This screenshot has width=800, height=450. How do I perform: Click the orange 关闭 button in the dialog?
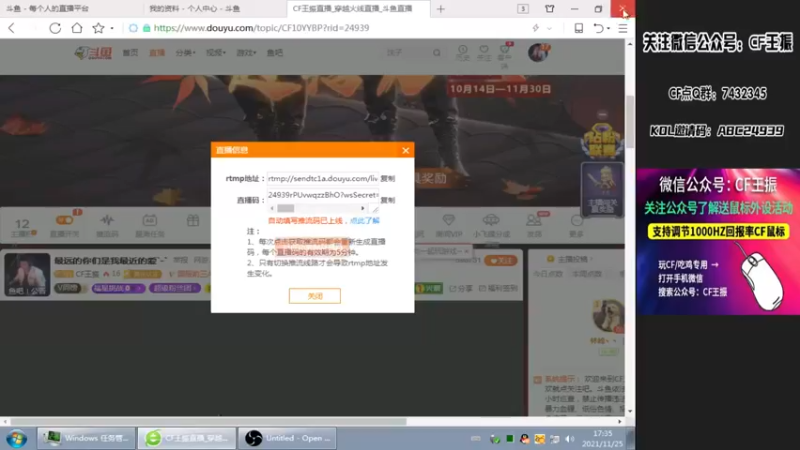tap(315, 296)
